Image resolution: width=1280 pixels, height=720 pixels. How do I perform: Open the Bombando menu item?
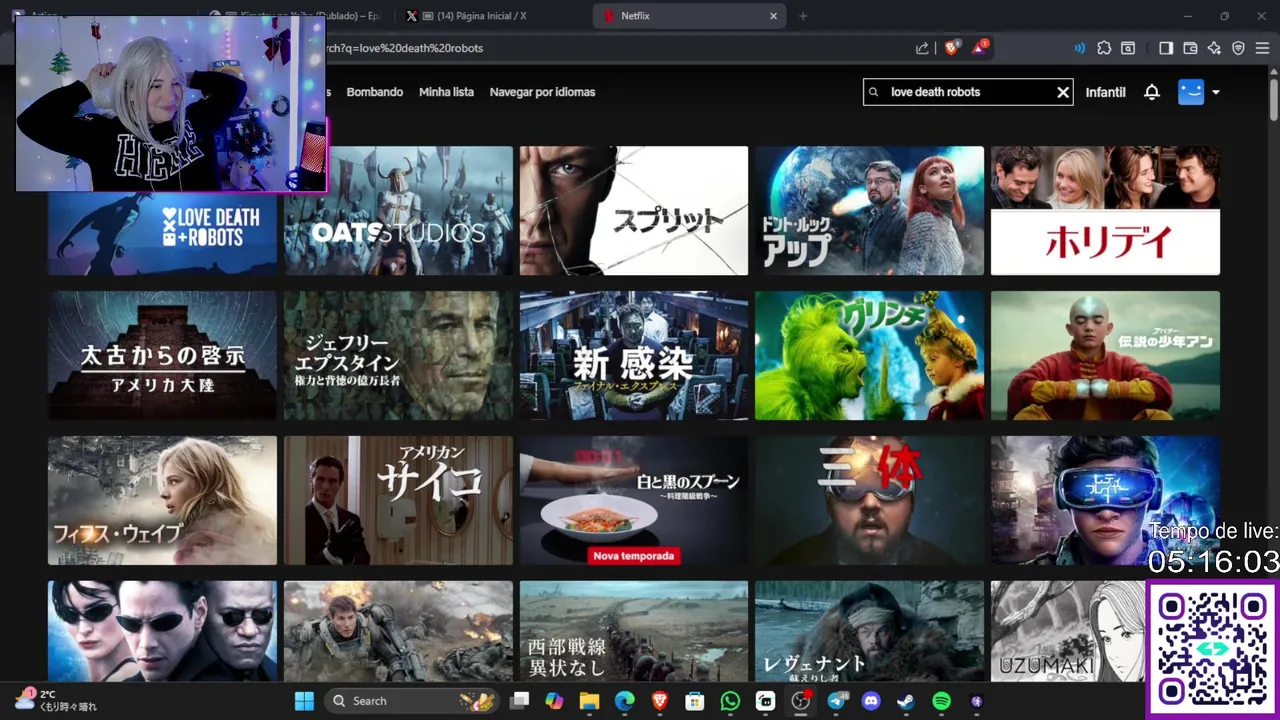pyautogui.click(x=375, y=92)
